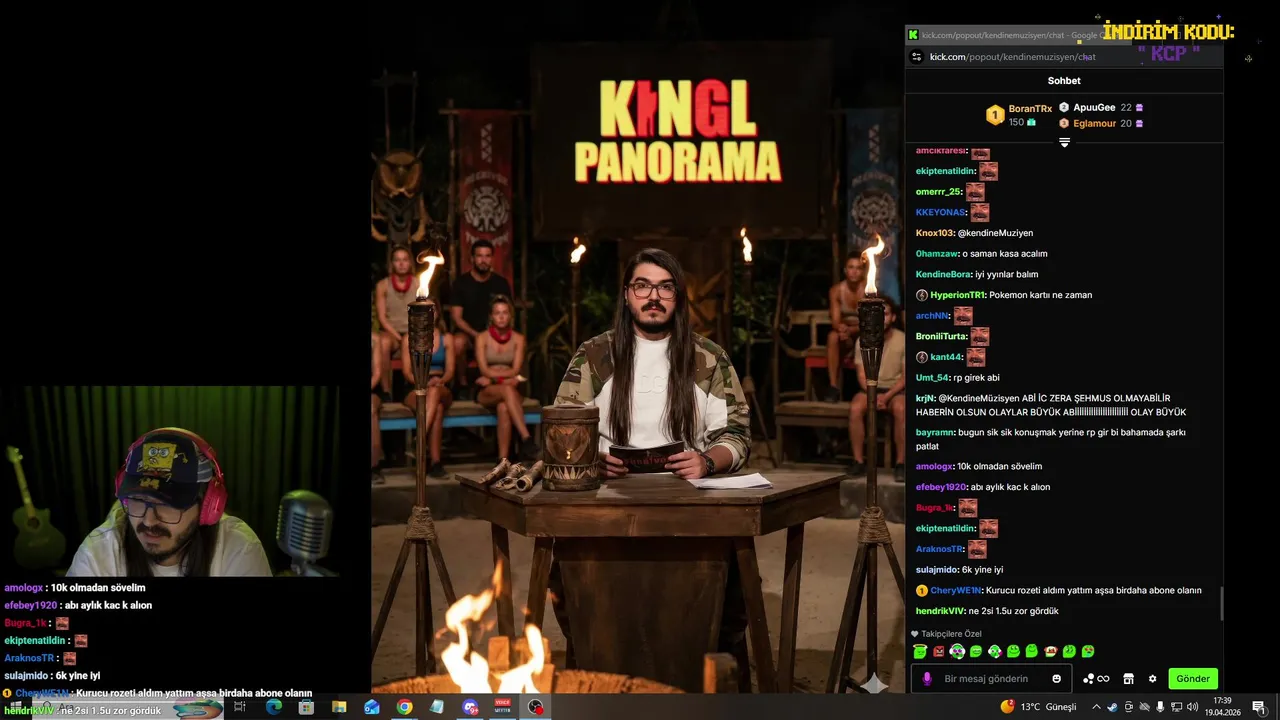
Task: Open site info icon beside kick.com URL
Action: (916, 57)
